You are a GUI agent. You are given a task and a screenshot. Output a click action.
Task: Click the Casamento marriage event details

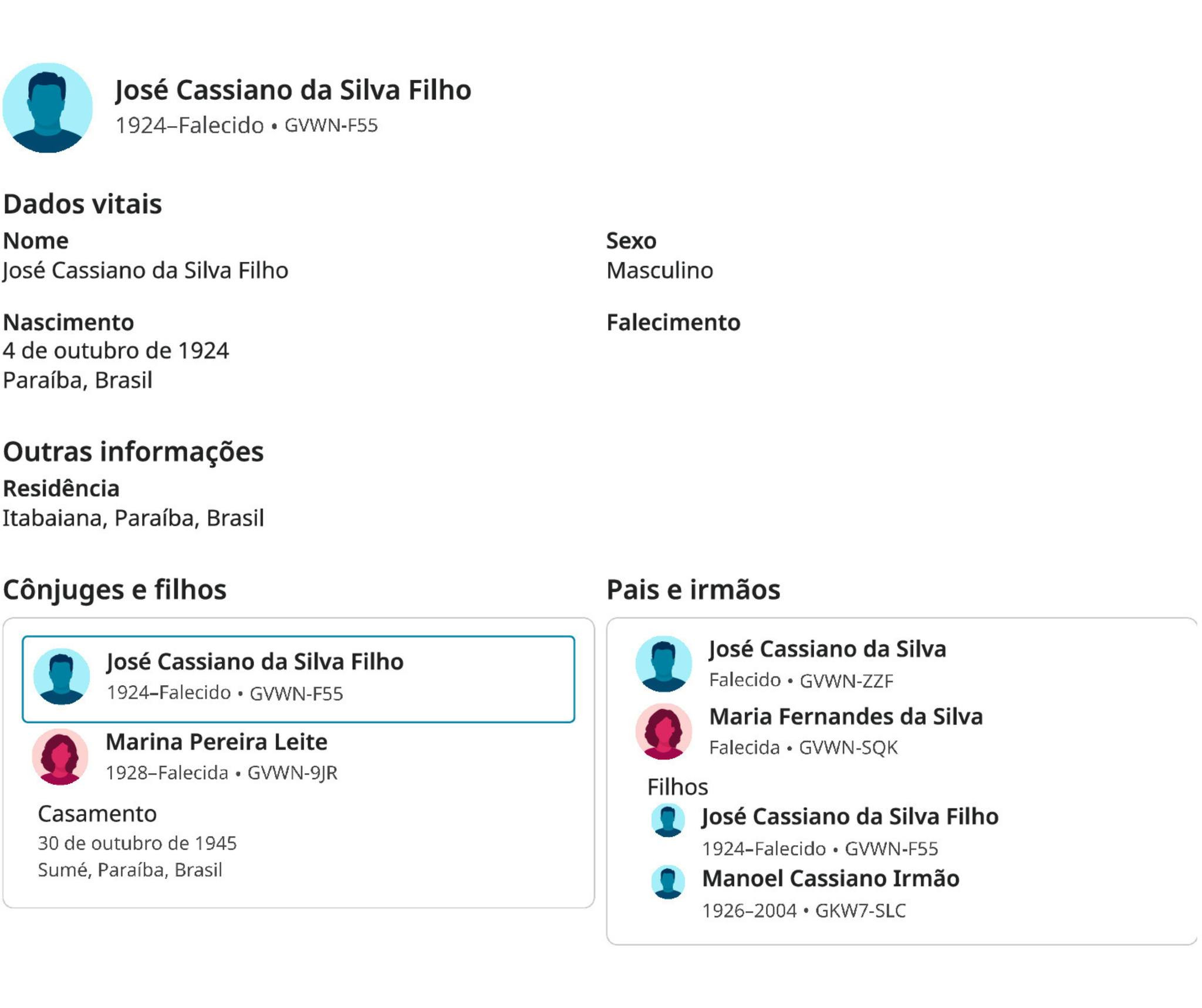tap(137, 843)
